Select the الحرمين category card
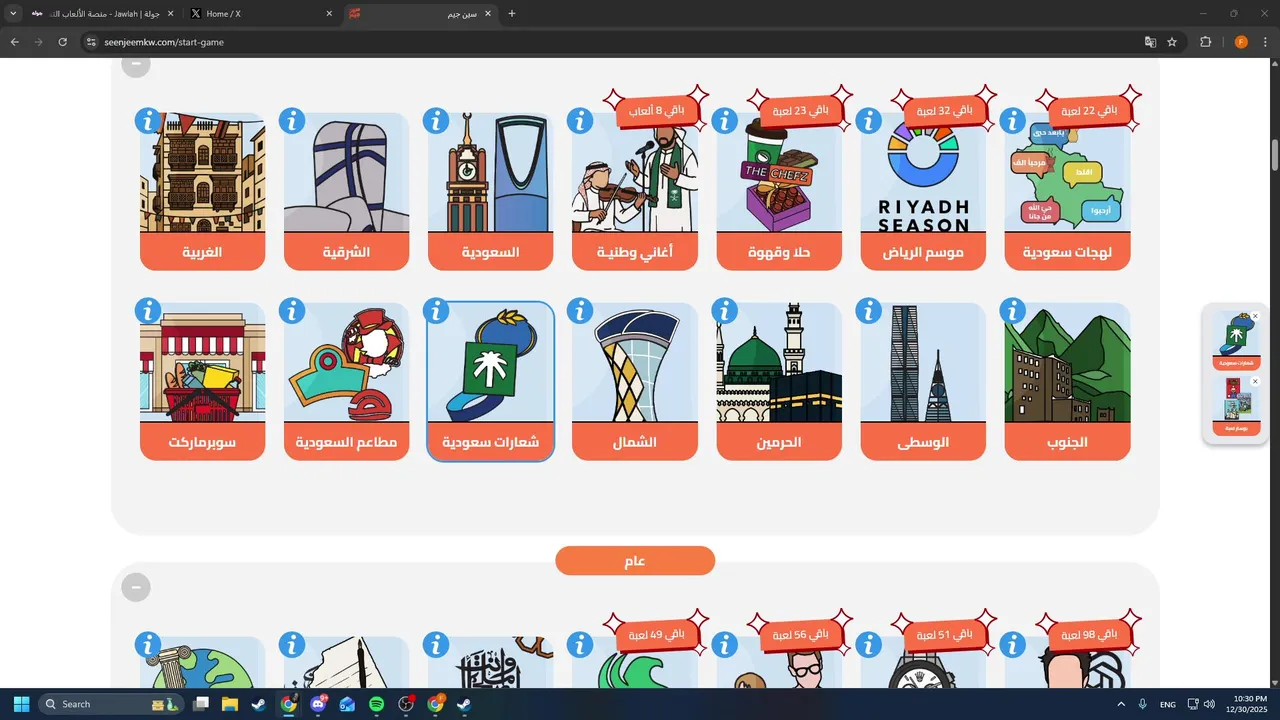The image size is (1280, 720). 779,381
